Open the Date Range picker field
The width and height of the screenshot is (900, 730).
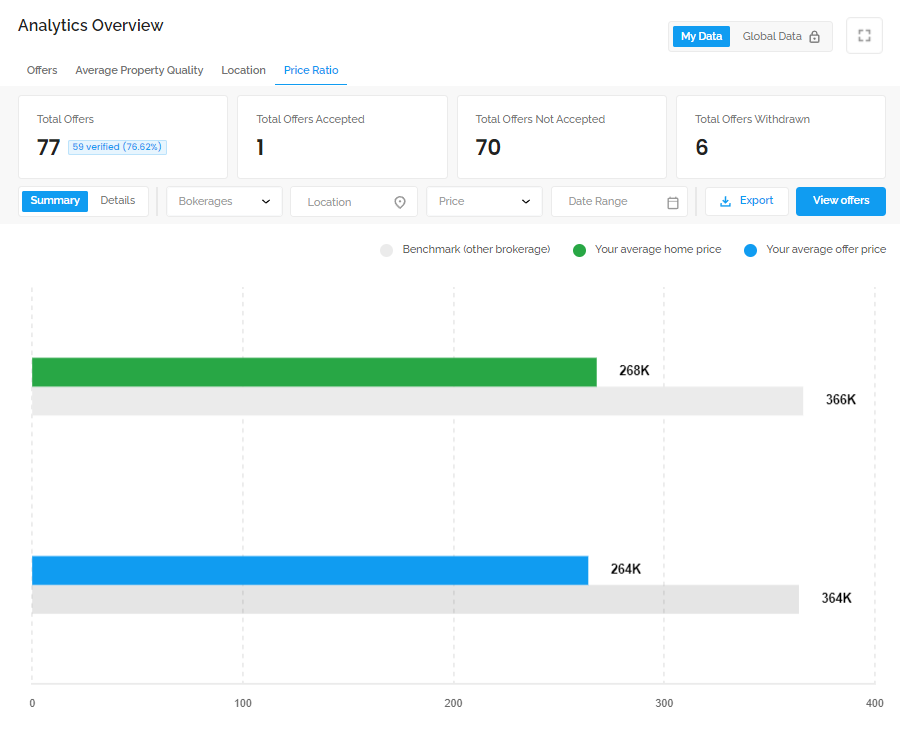point(619,201)
